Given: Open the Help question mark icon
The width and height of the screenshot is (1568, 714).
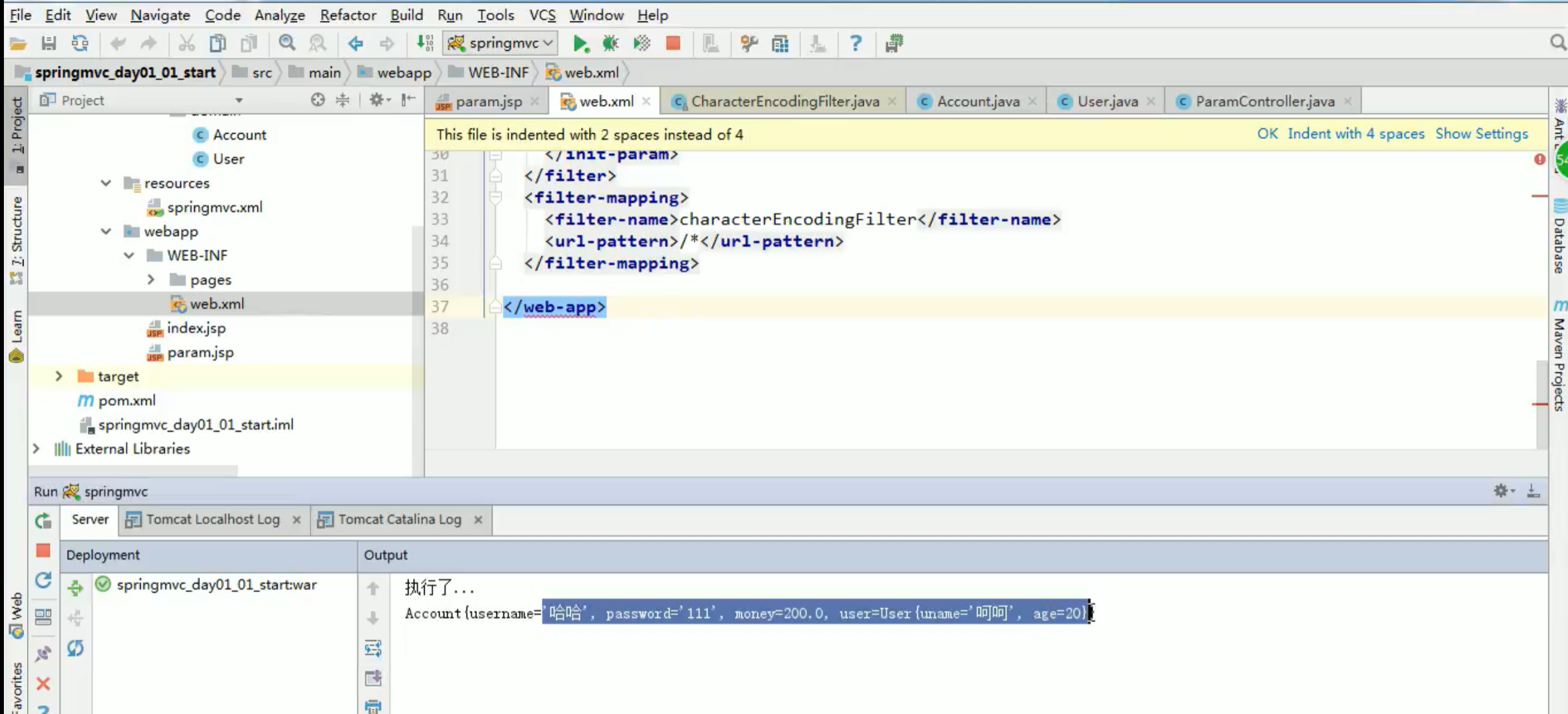Looking at the screenshot, I should (855, 44).
